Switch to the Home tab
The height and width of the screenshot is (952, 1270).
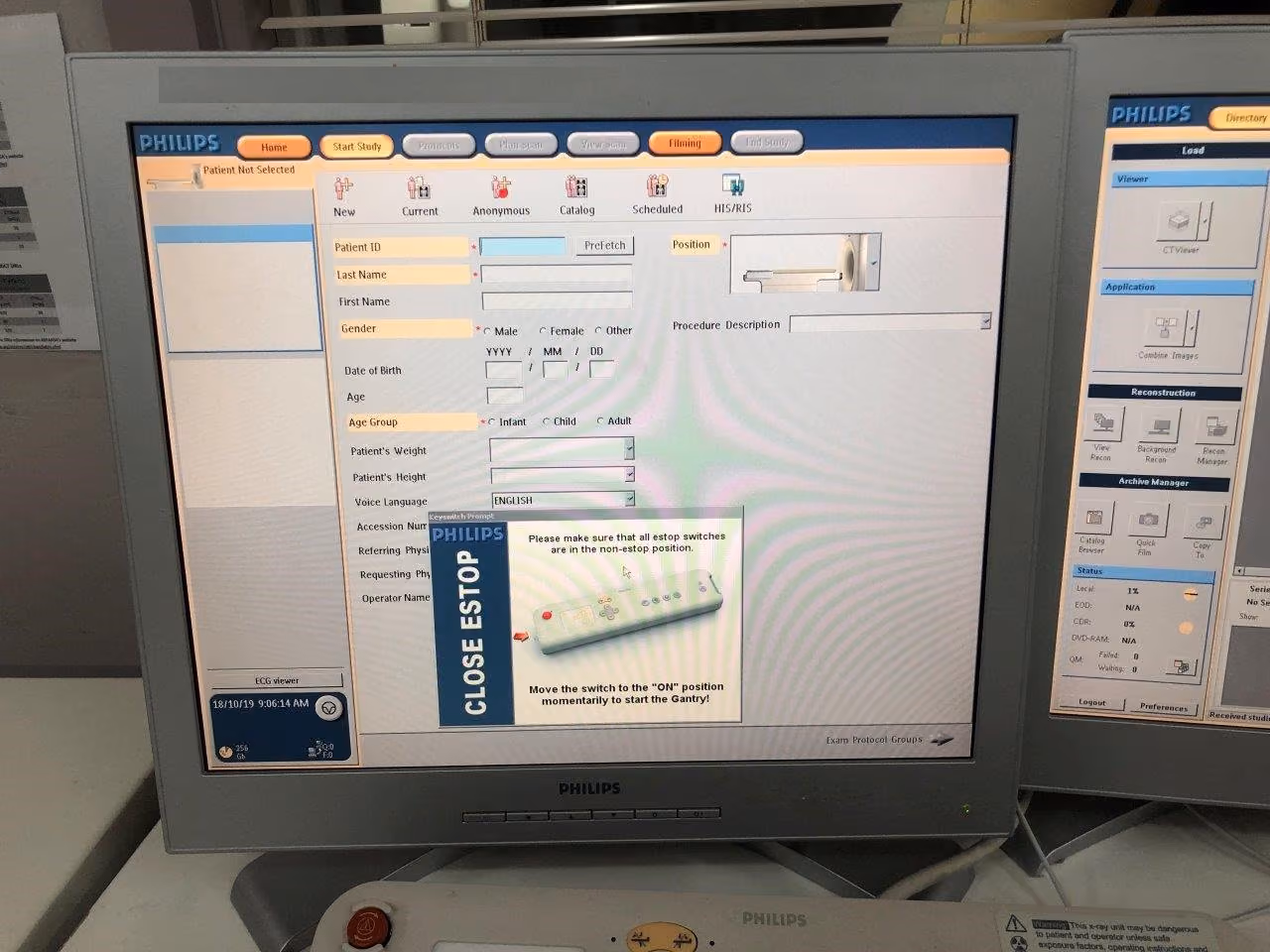click(x=274, y=147)
